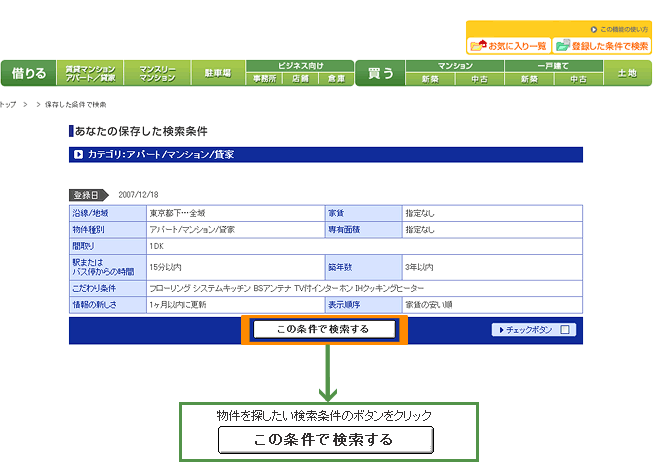Select 中古 under 一戸建て

pyautogui.click(x=578, y=79)
